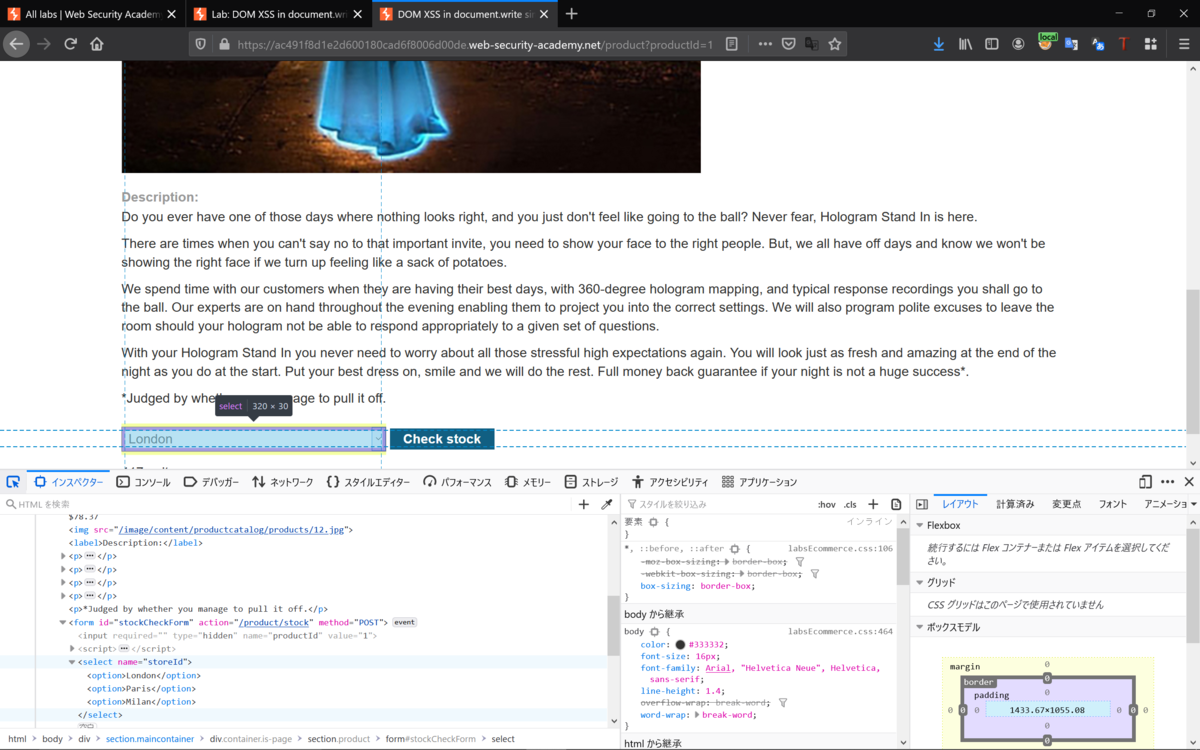Viewport: 1200px width, 750px height.
Task: Collapse the select storeId node
Action: click(72, 662)
